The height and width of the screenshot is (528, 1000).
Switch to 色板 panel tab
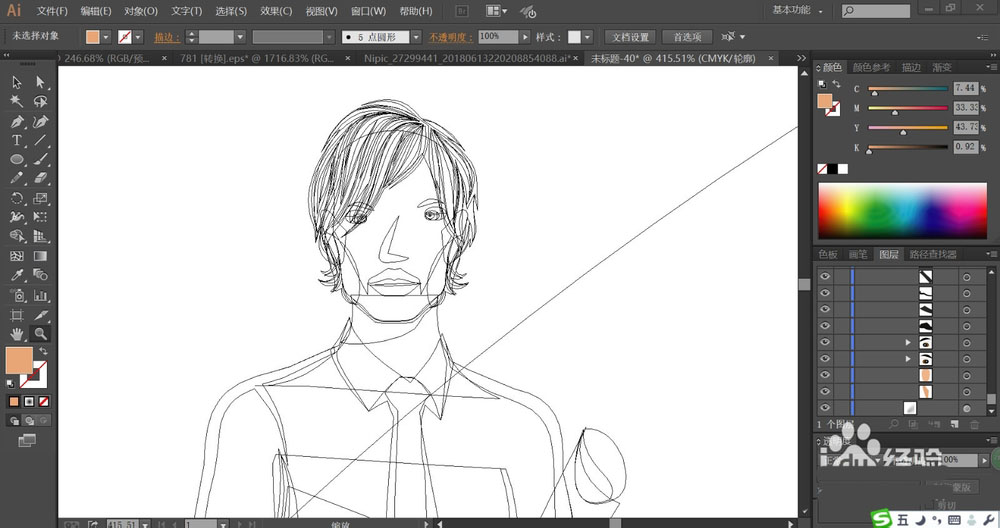click(x=828, y=254)
